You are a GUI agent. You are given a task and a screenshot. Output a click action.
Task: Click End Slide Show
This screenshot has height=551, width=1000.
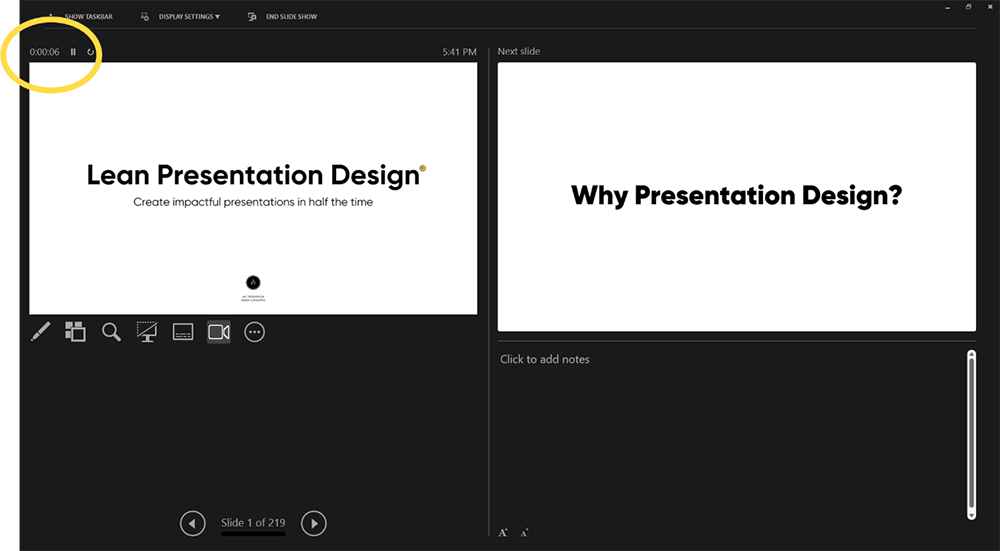[x=283, y=17]
